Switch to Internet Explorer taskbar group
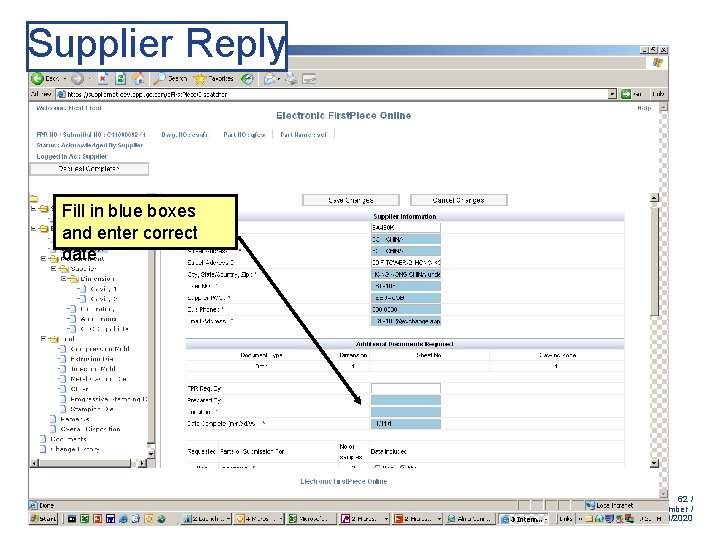720x540 pixels. (x=524, y=519)
